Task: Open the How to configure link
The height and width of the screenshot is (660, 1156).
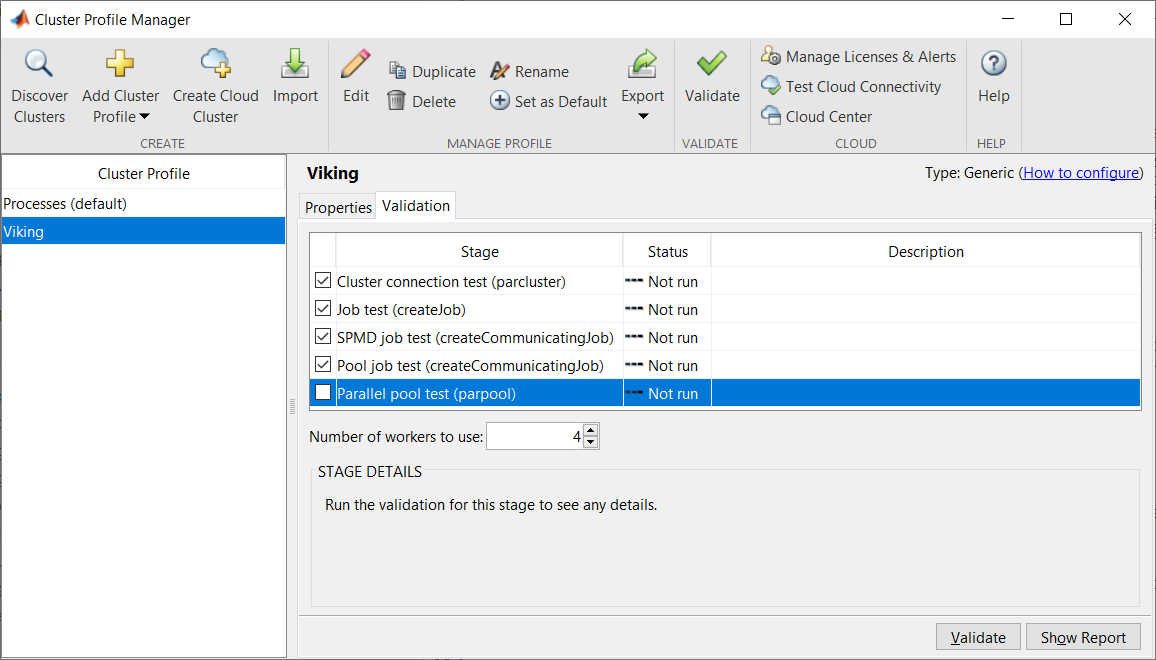Action: (x=1081, y=173)
